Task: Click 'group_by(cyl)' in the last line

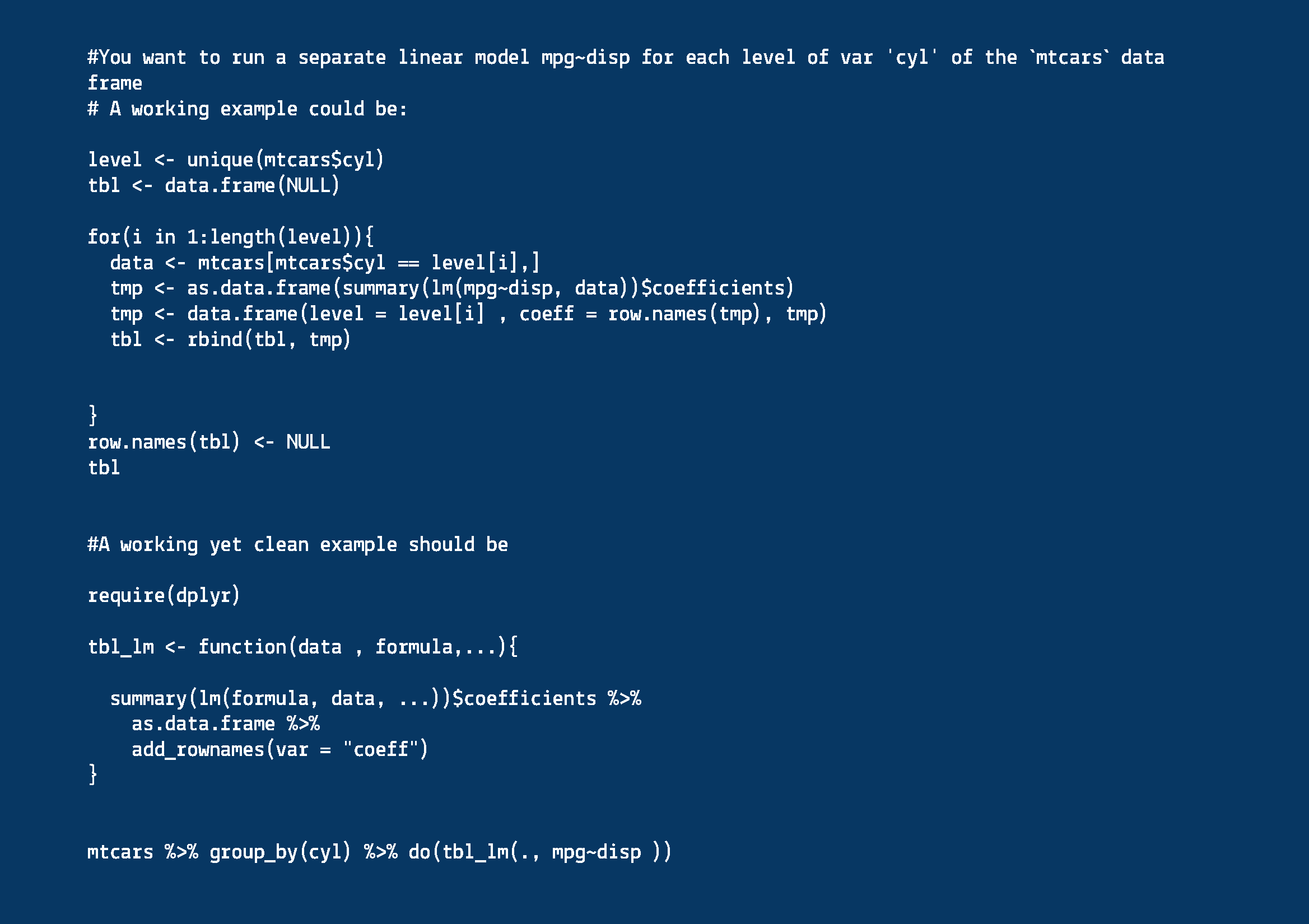Action: click(x=279, y=852)
